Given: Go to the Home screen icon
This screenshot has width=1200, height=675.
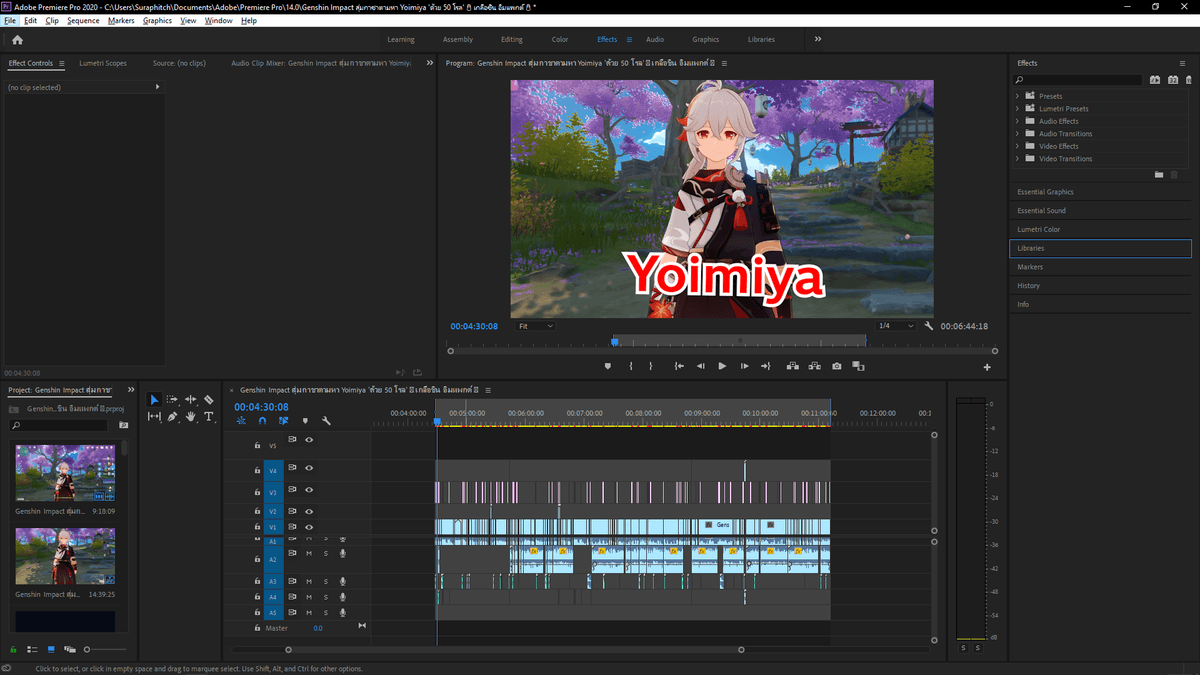Looking at the screenshot, I should click(17, 40).
